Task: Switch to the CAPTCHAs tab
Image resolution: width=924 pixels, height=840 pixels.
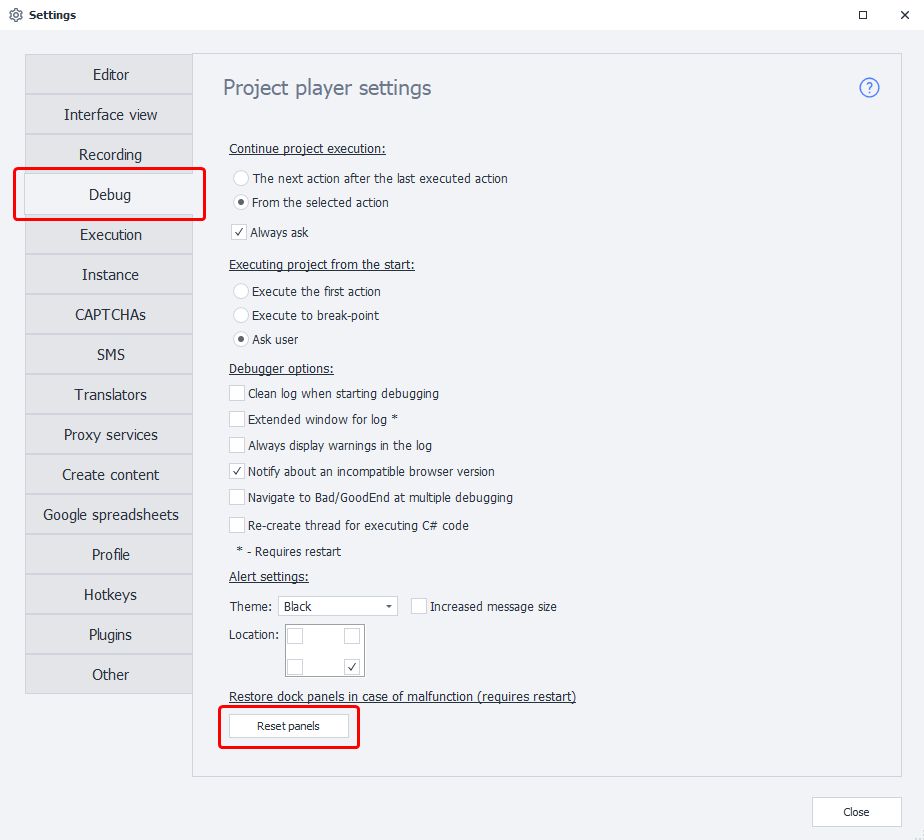Action: click(110, 315)
